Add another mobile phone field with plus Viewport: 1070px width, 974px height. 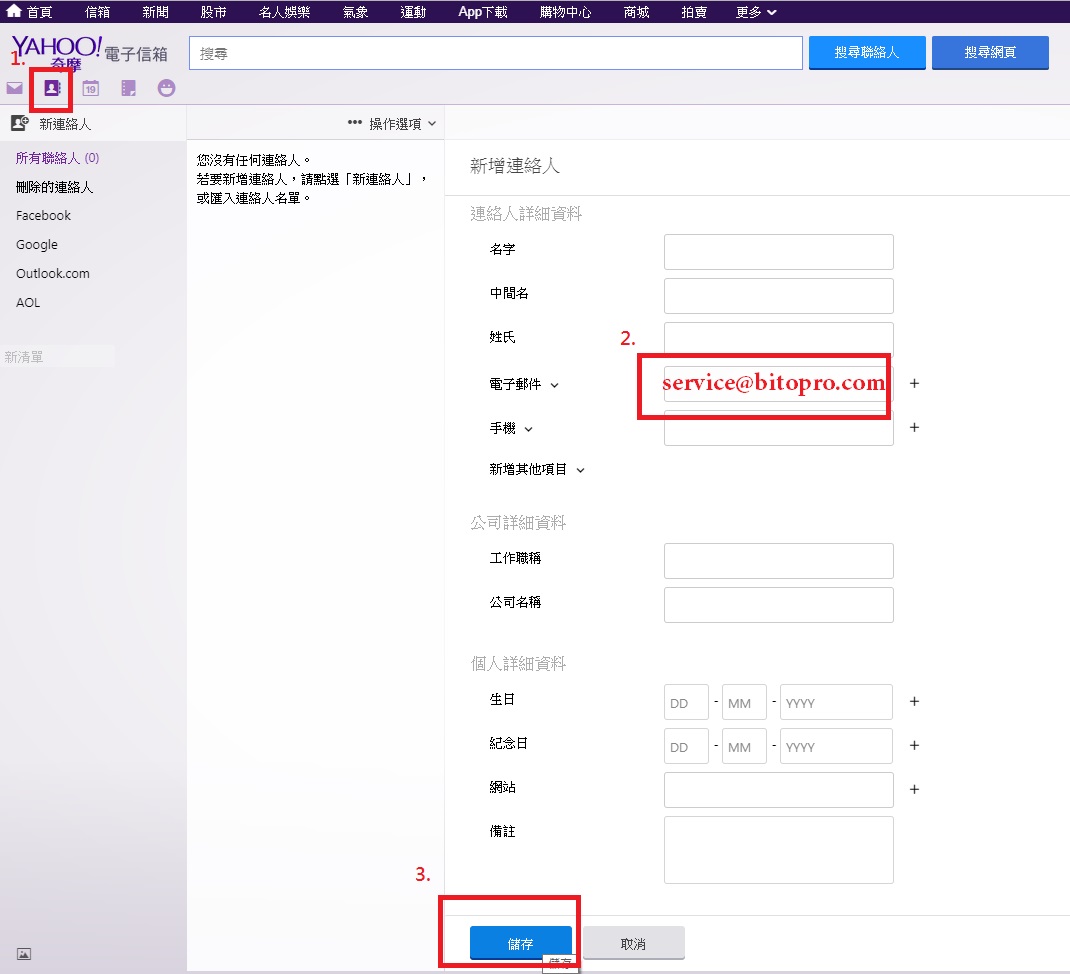pos(914,427)
